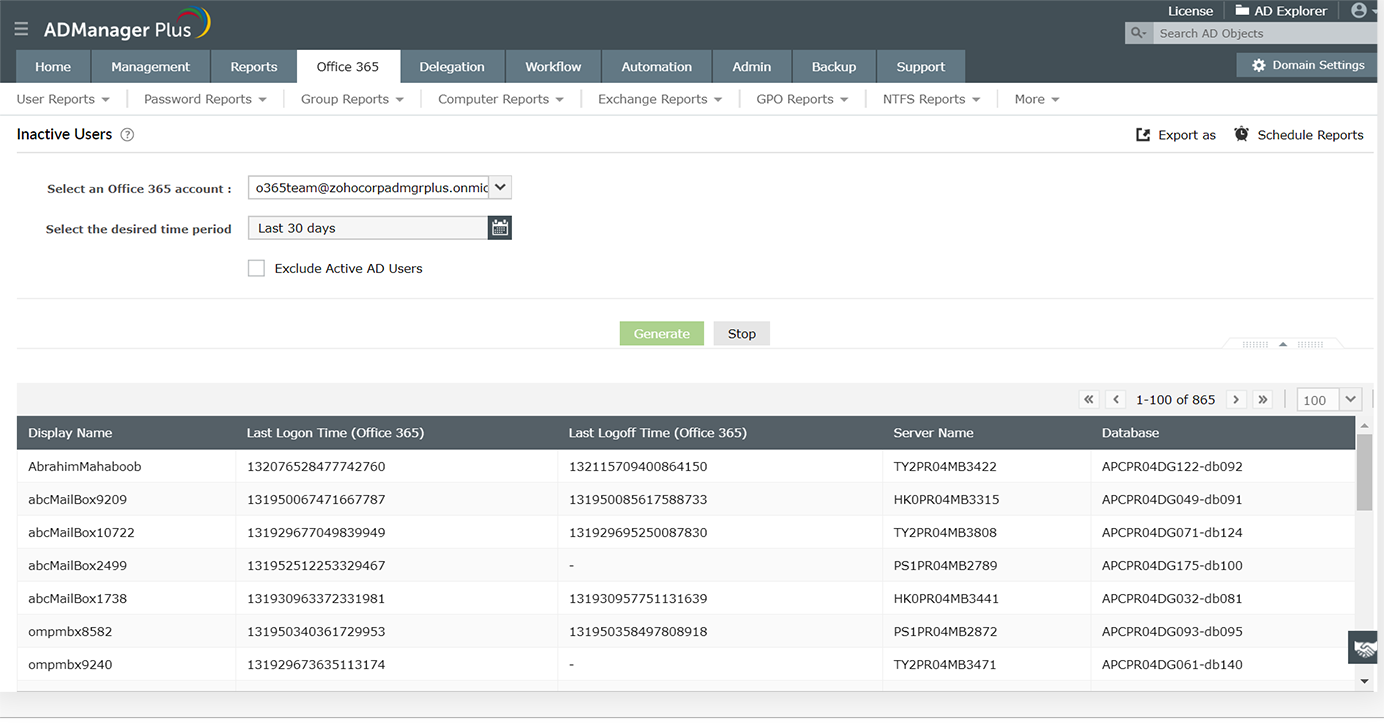This screenshot has height=723, width=1384.
Task: Go to the first results page
Action: [x=1089, y=399]
